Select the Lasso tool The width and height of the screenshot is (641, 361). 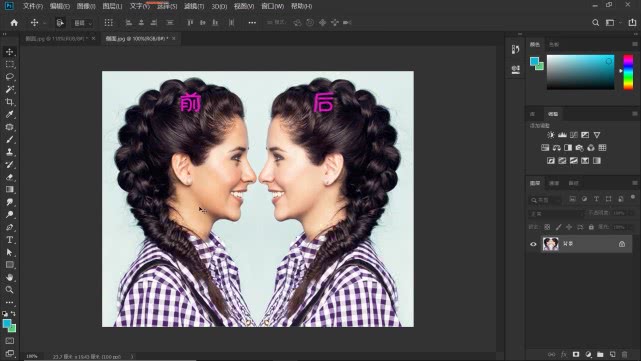pyautogui.click(x=9, y=76)
